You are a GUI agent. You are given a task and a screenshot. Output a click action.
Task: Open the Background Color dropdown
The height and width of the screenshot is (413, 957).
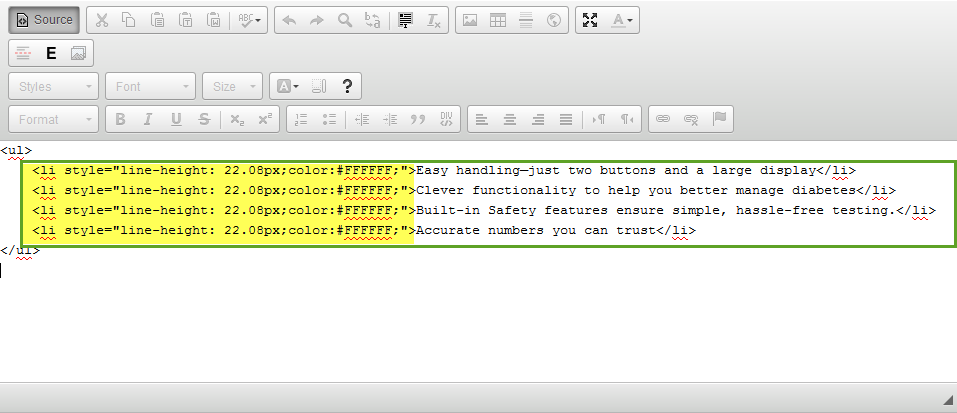(x=288, y=87)
